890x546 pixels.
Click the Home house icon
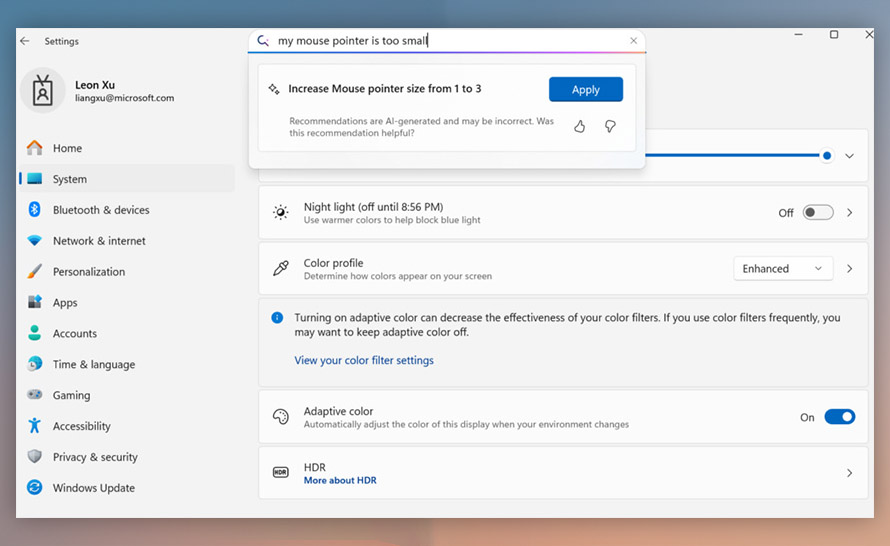pyautogui.click(x=35, y=148)
